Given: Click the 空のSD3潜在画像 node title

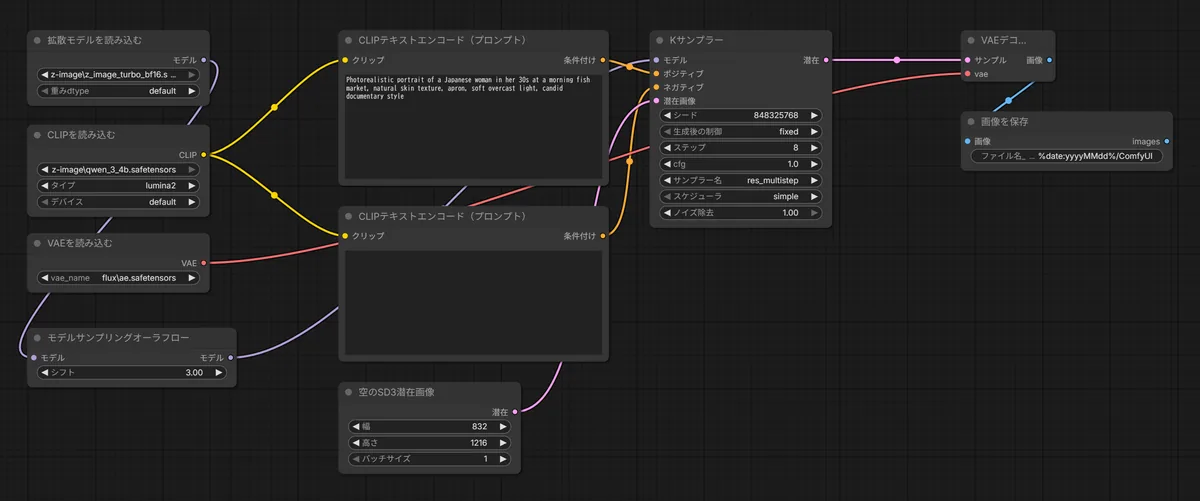Looking at the screenshot, I should [x=396, y=392].
